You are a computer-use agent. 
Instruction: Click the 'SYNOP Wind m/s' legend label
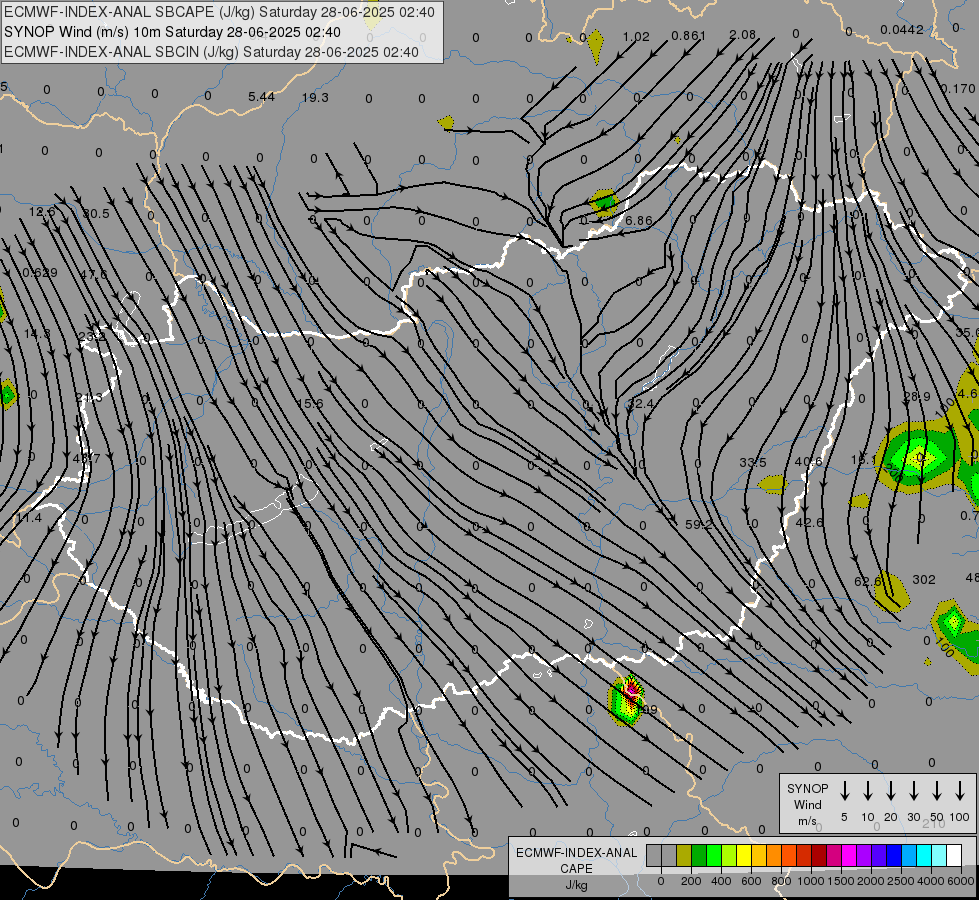click(x=807, y=805)
